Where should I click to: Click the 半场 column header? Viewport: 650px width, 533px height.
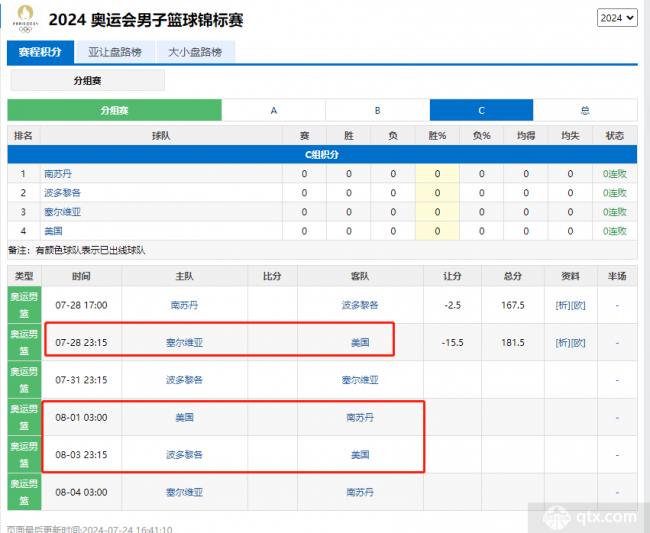click(x=617, y=276)
